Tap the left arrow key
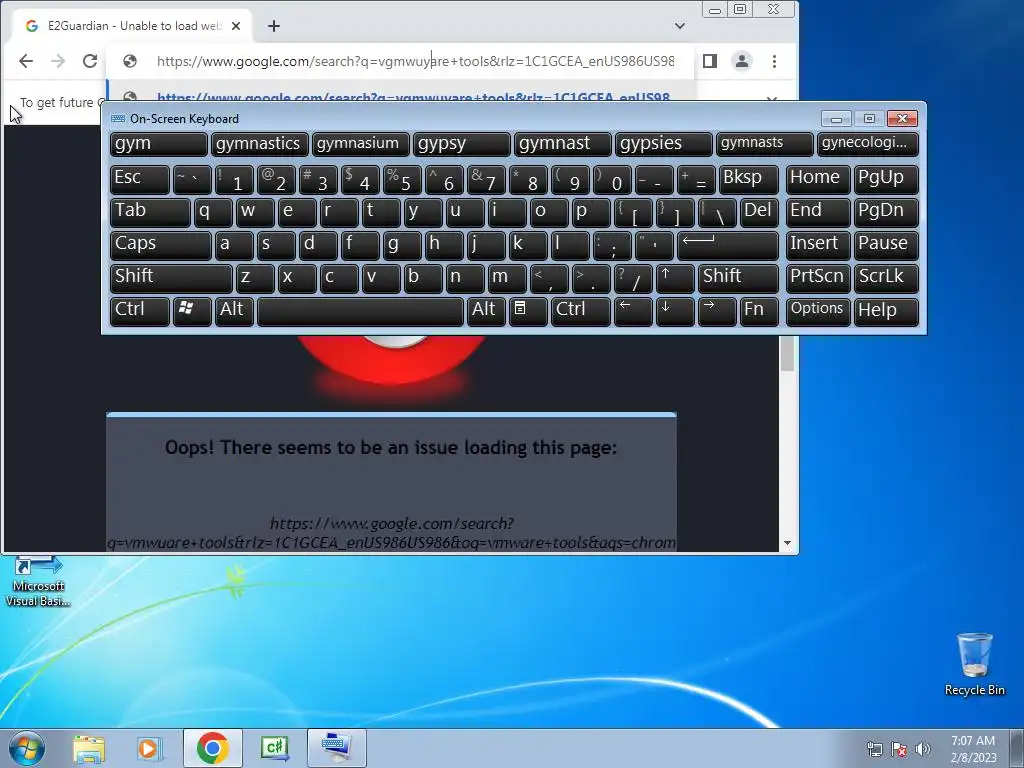 coord(633,311)
